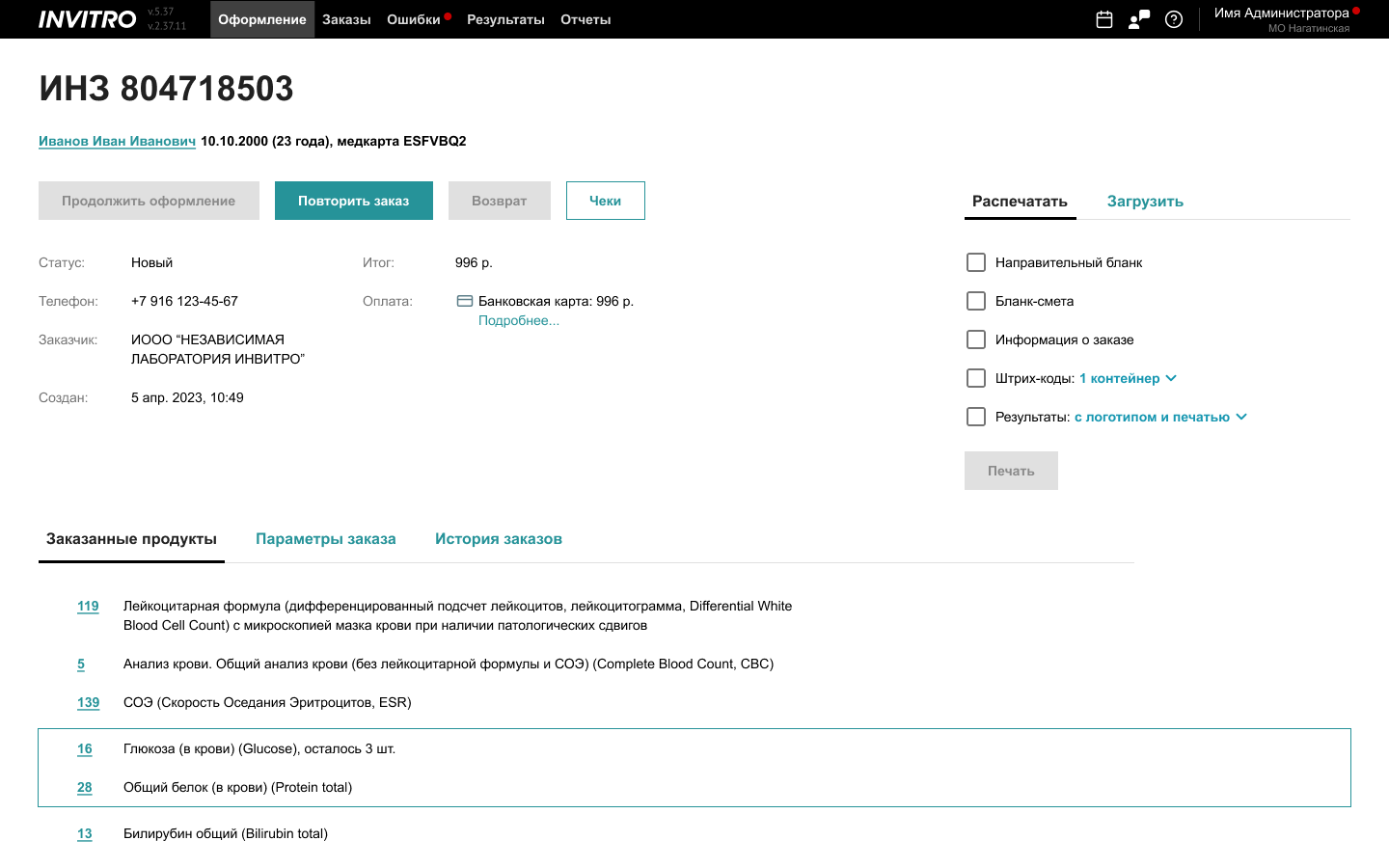The image size is (1389, 868).
Task: Open the Отчеты menu item
Action: coord(586,19)
